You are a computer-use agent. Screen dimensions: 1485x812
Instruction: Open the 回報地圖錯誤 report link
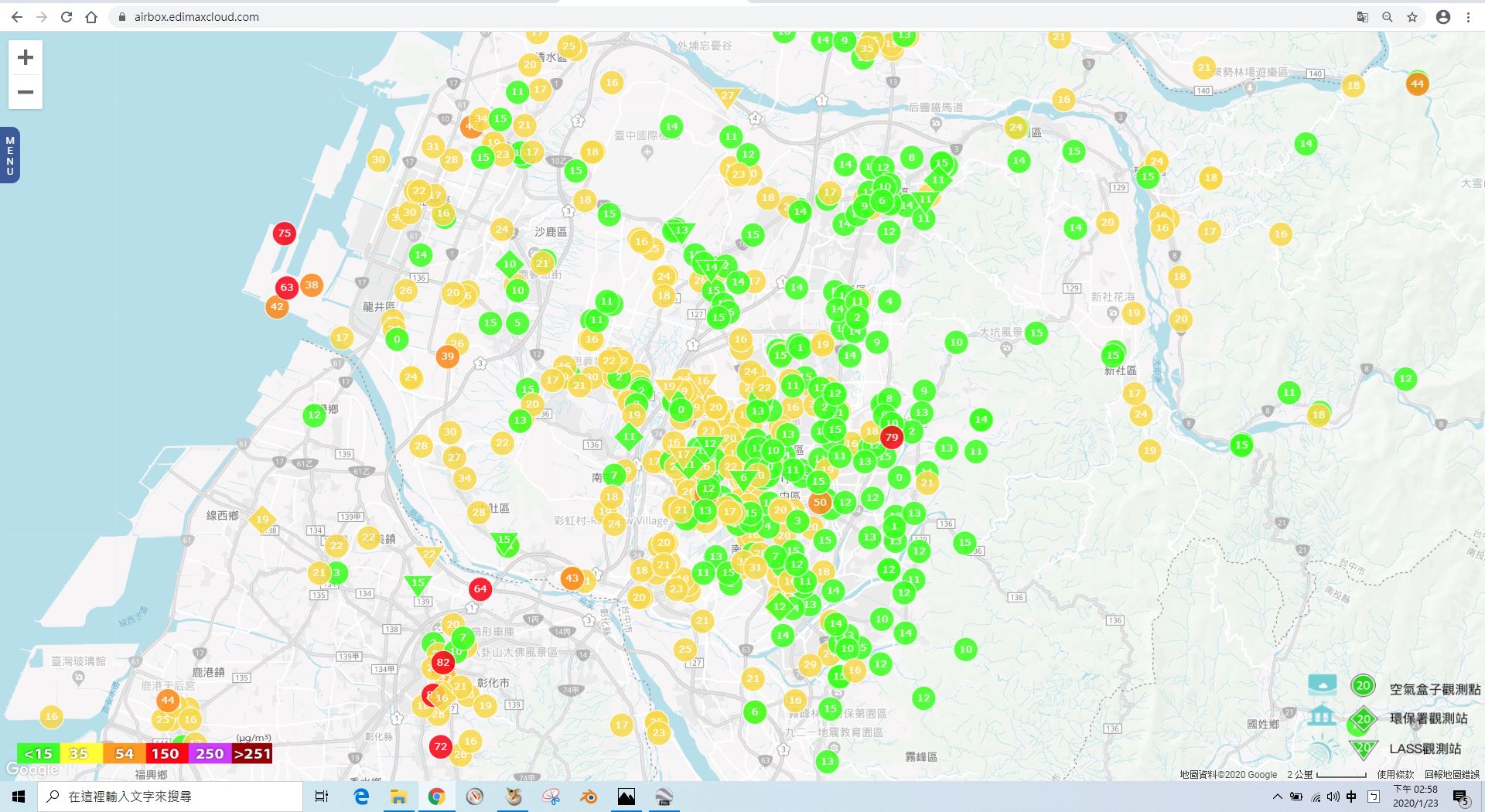pos(1452,774)
